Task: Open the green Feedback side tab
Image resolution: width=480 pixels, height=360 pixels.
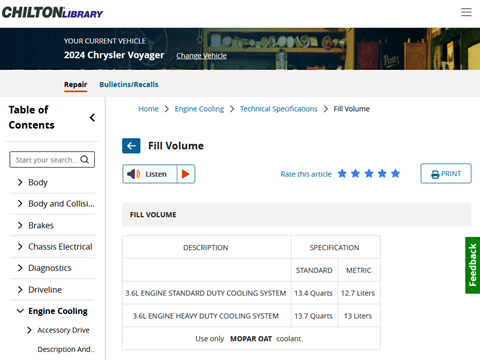Action: pyautogui.click(x=472, y=265)
